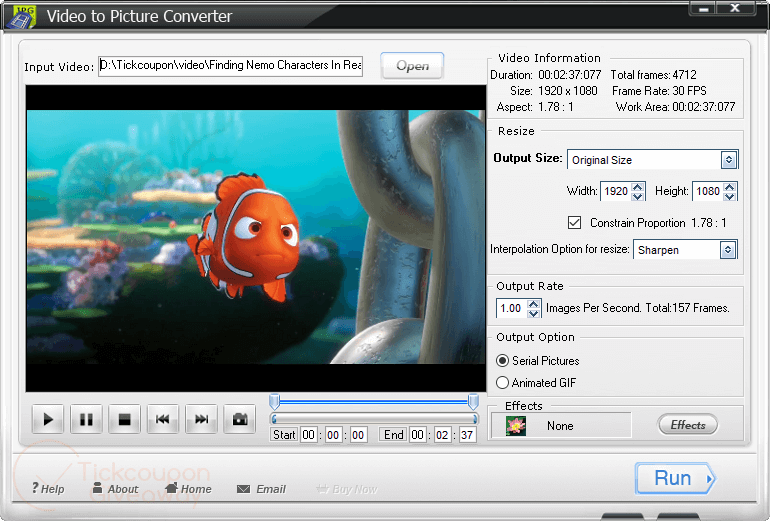Click the 'None' effect name text
Viewport: 770px width, 521px height.
560,426
